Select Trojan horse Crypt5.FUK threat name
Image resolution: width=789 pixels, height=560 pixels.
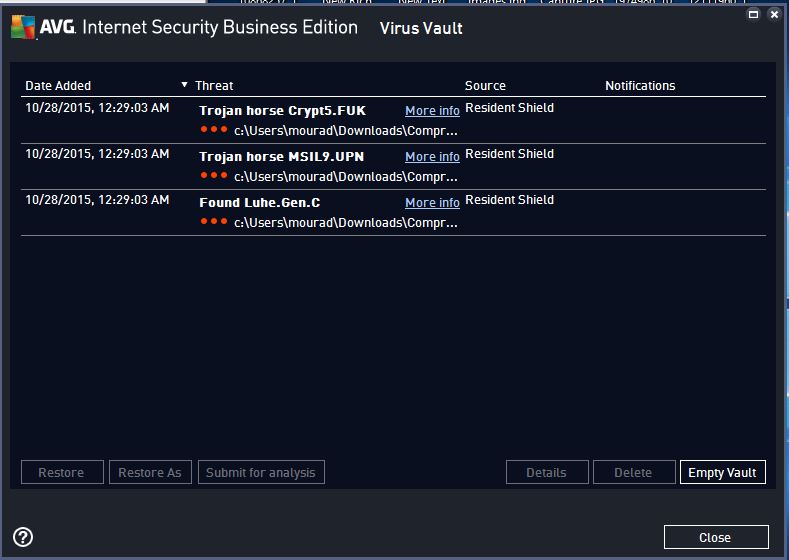(x=282, y=111)
